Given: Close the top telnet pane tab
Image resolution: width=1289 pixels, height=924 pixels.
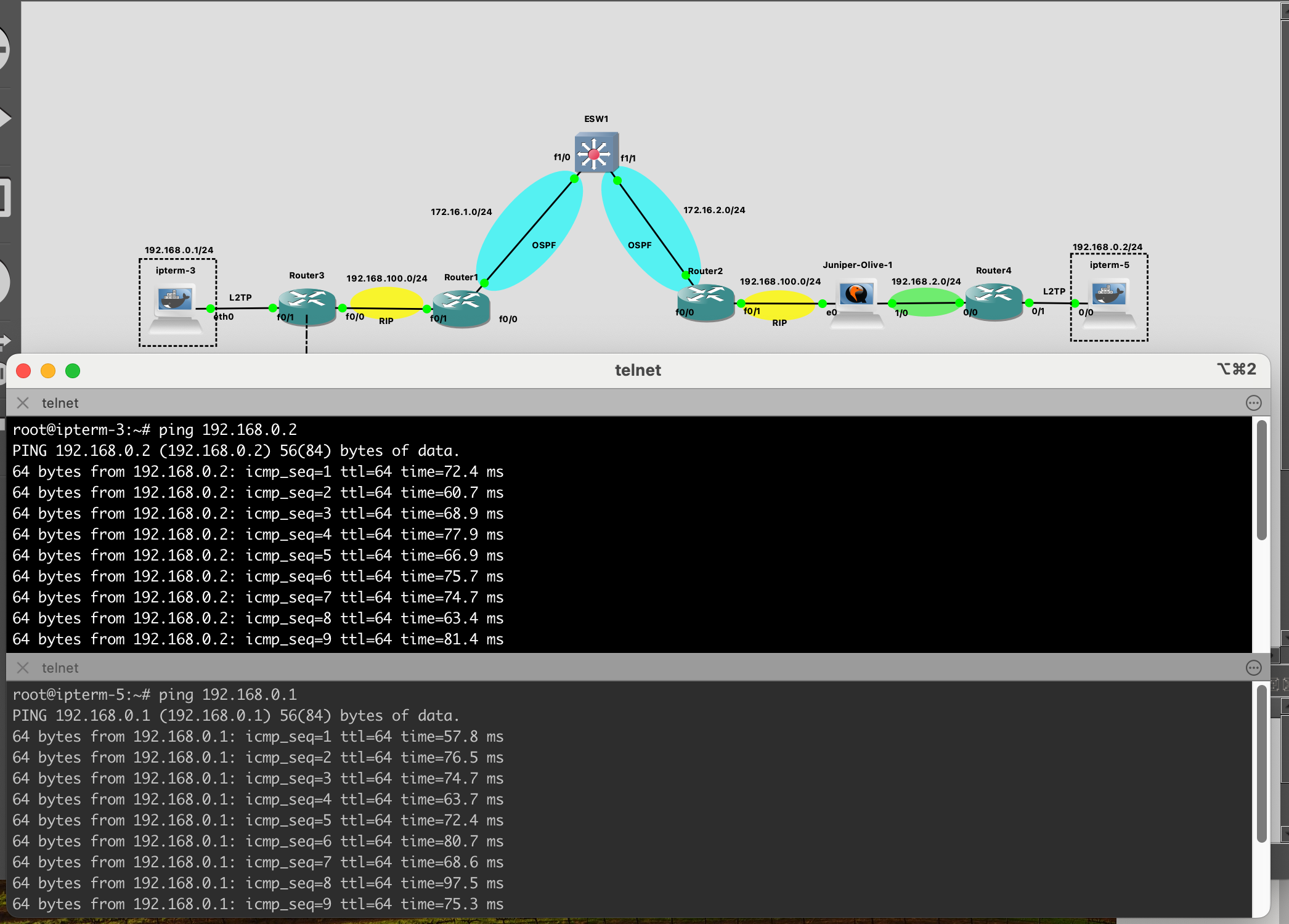Looking at the screenshot, I should click(23, 403).
